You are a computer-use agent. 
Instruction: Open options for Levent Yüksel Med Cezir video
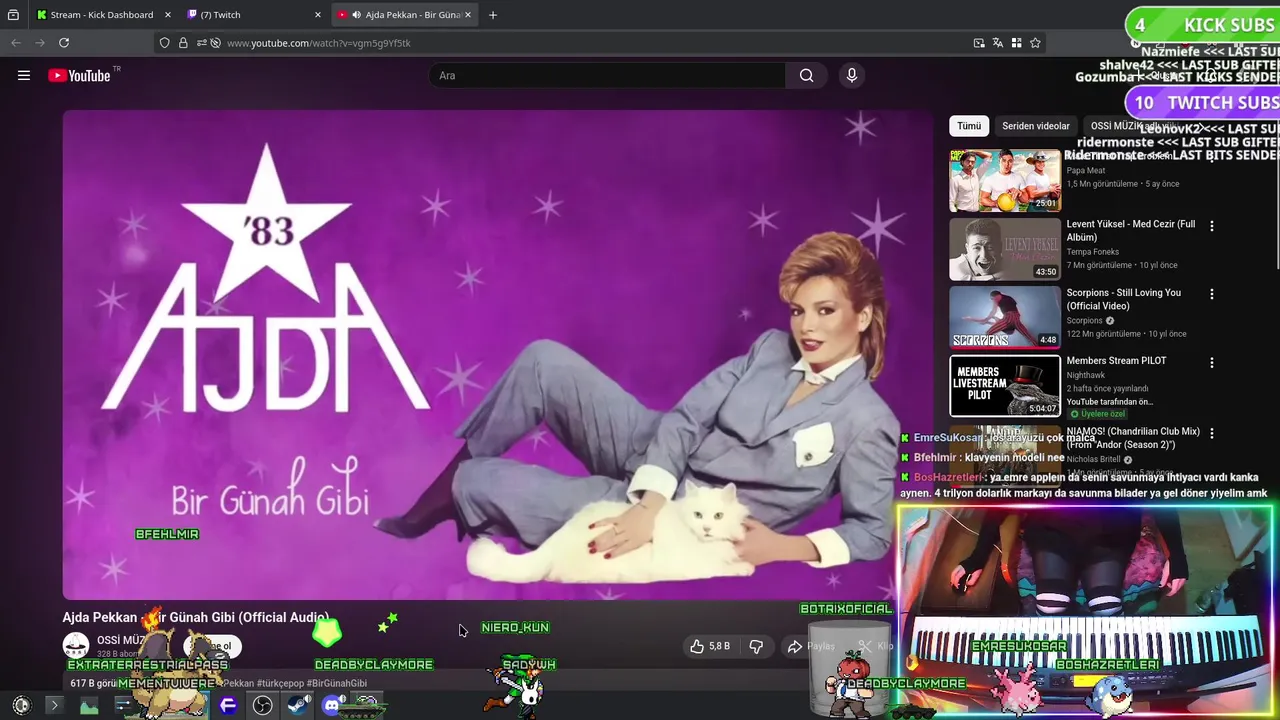click(x=1212, y=226)
